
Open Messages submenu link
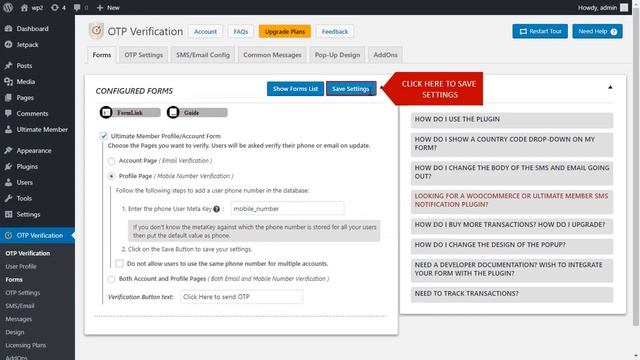click(x=18, y=319)
